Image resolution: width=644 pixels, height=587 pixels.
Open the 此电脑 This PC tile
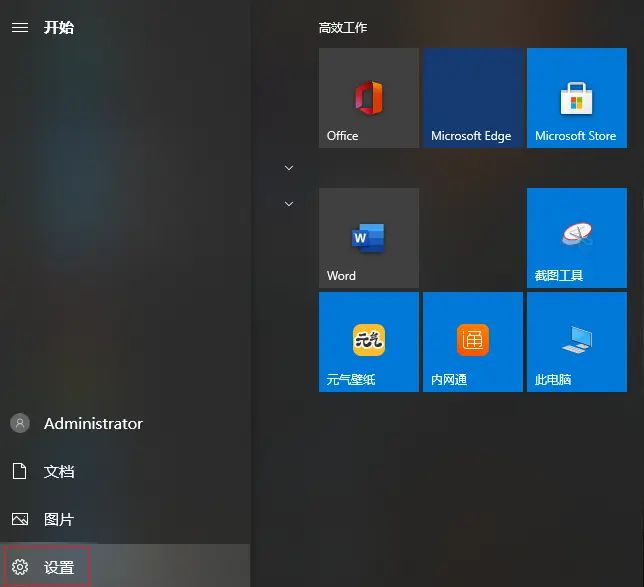pyautogui.click(x=577, y=342)
